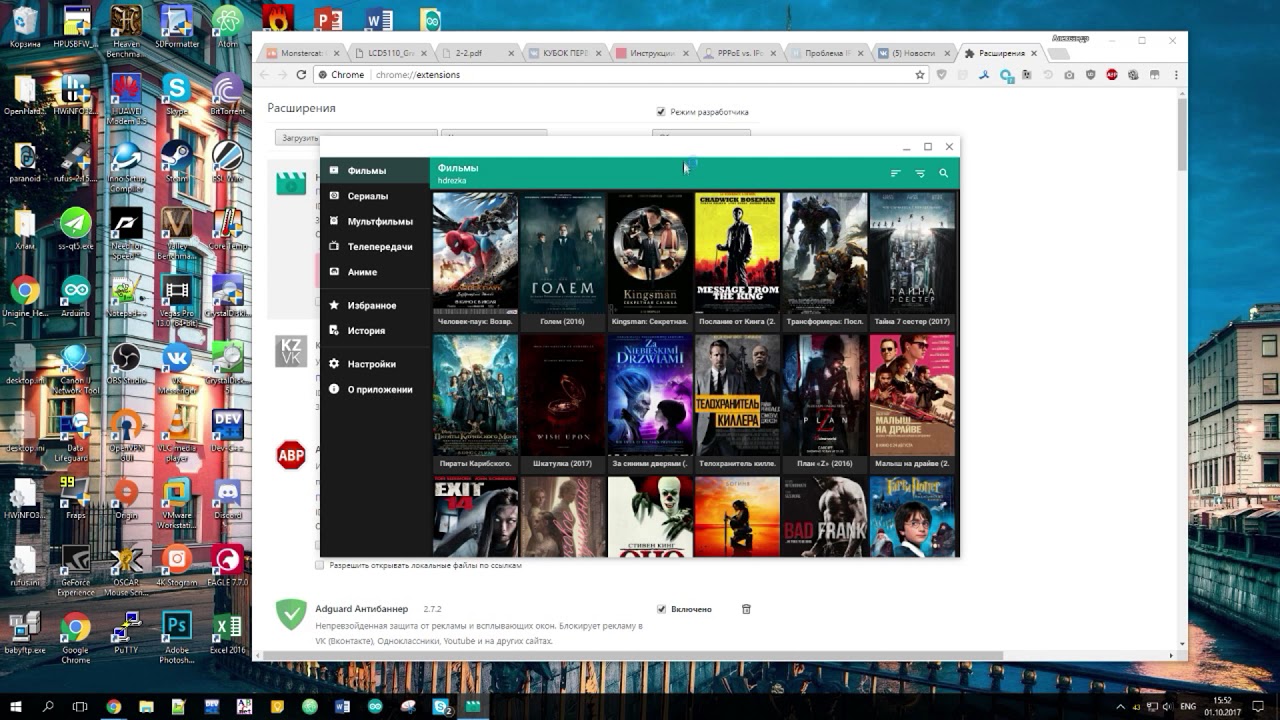The height and width of the screenshot is (720, 1280).
Task: Open the Голем (2016) movie poster
Action: click(563, 260)
